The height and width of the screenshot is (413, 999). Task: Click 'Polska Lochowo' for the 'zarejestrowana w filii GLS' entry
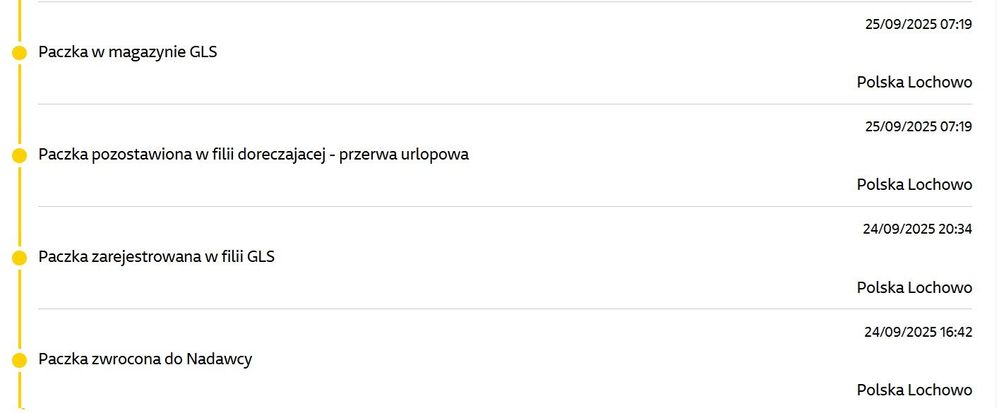[x=914, y=287]
